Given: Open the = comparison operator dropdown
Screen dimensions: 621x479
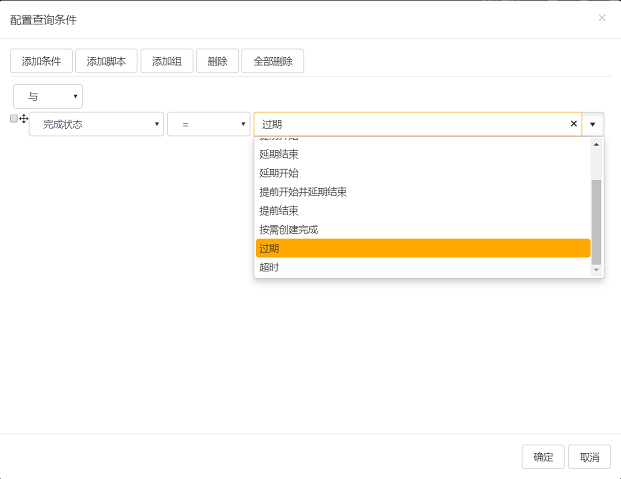Looking at the screenshot, I should tap(208, 124).
